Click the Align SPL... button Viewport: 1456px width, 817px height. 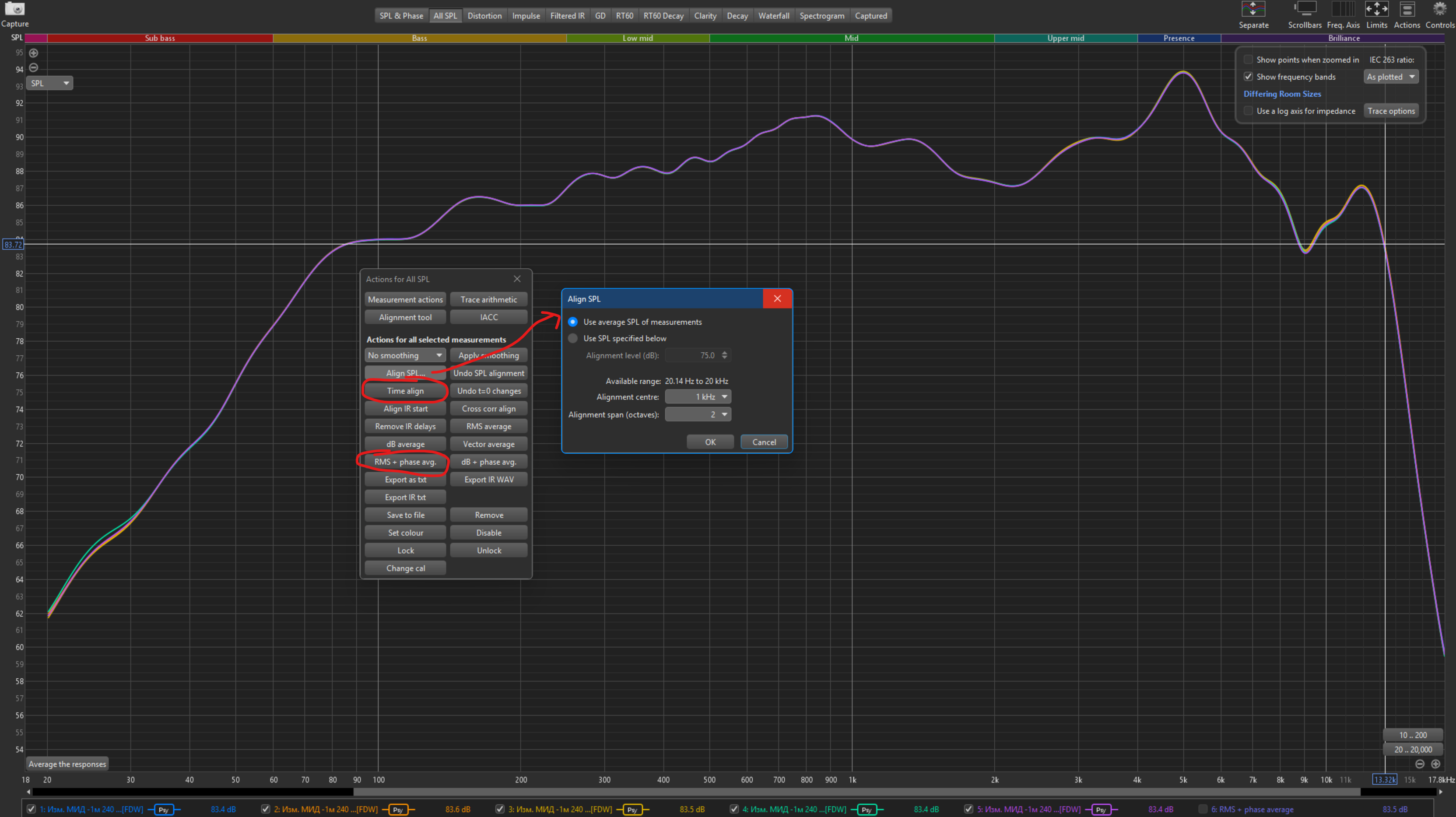[405, 373]
